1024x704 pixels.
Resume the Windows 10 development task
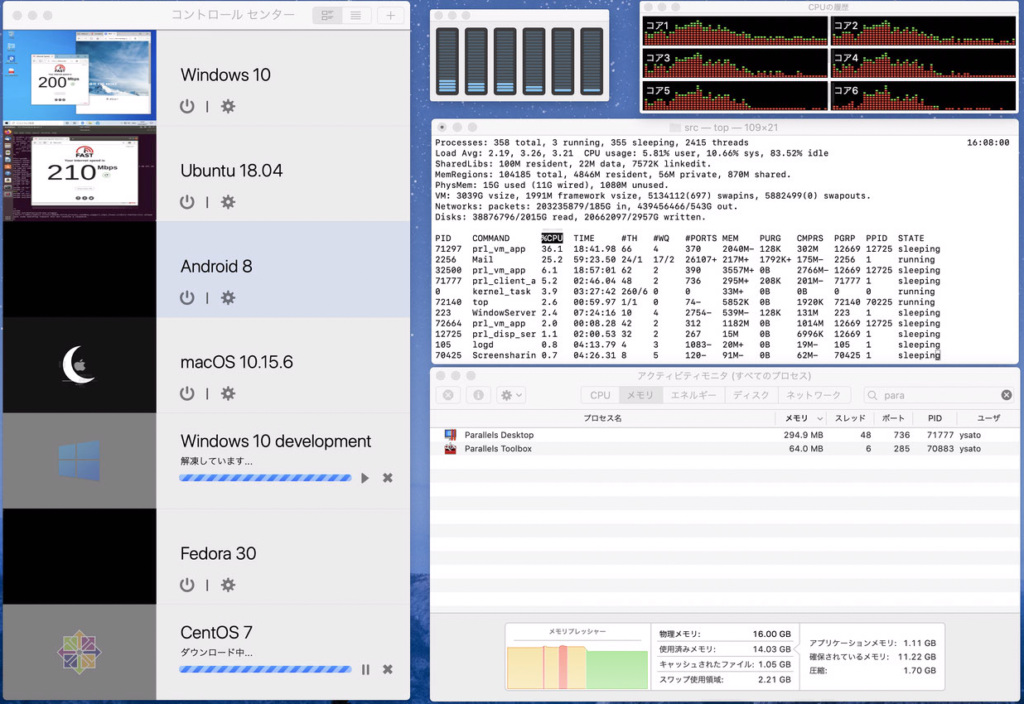pyautogui.click(x=365, y=478)
